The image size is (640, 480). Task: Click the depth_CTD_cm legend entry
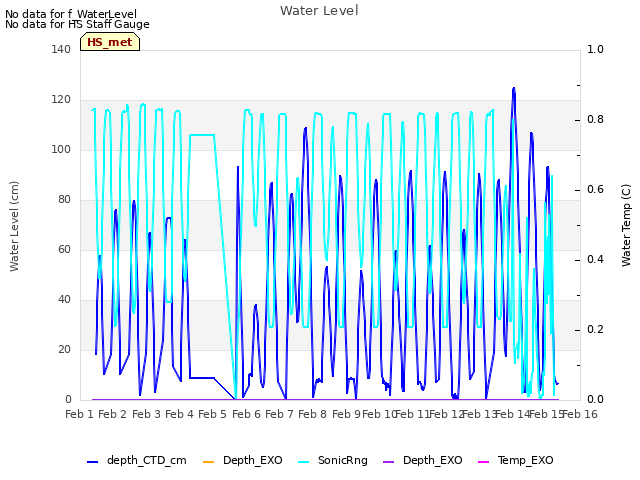(x=137, y=460)
